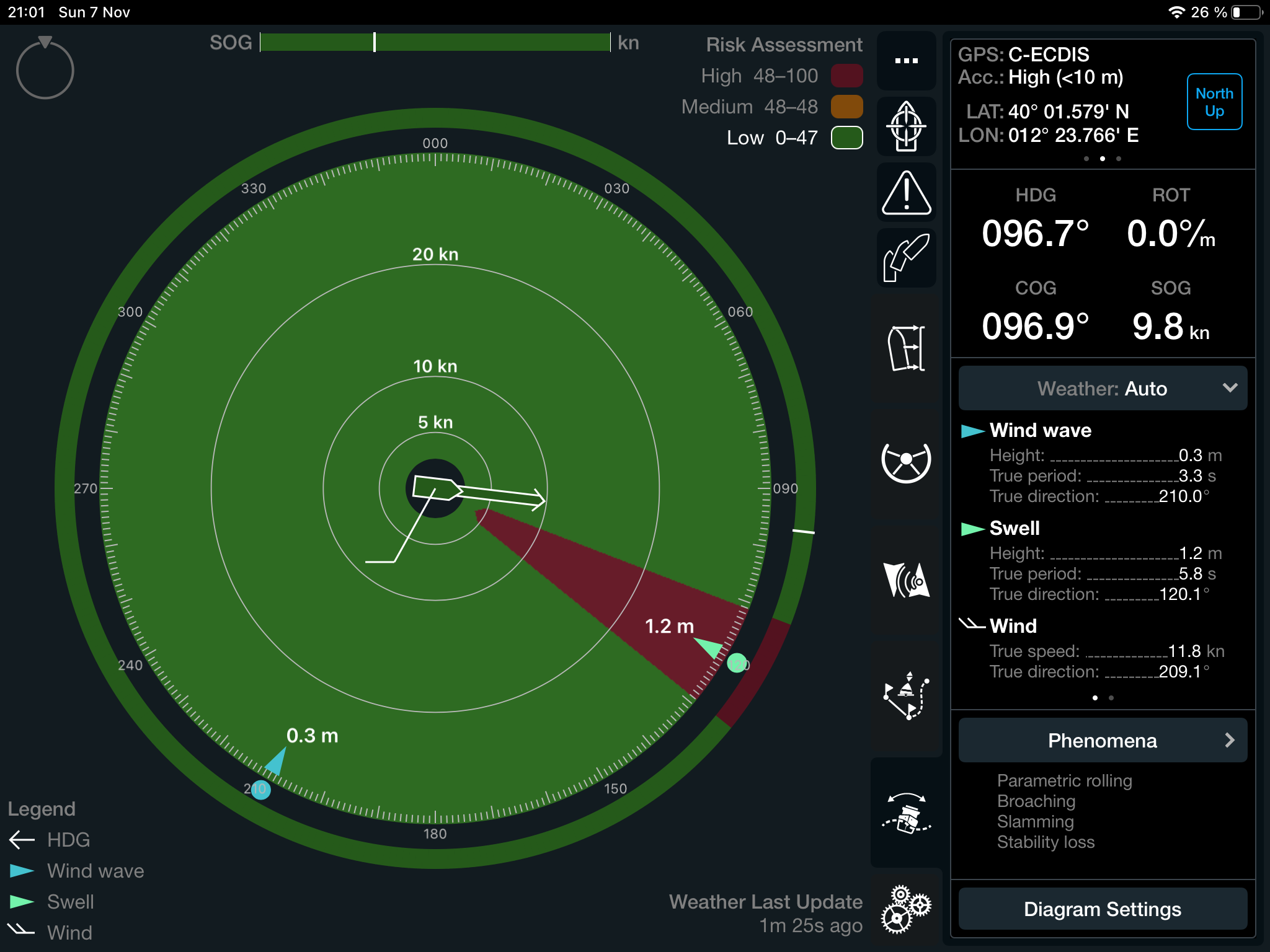Expand the Phenomena chevron
The image size is (1270, 952).
point(1229,740)
